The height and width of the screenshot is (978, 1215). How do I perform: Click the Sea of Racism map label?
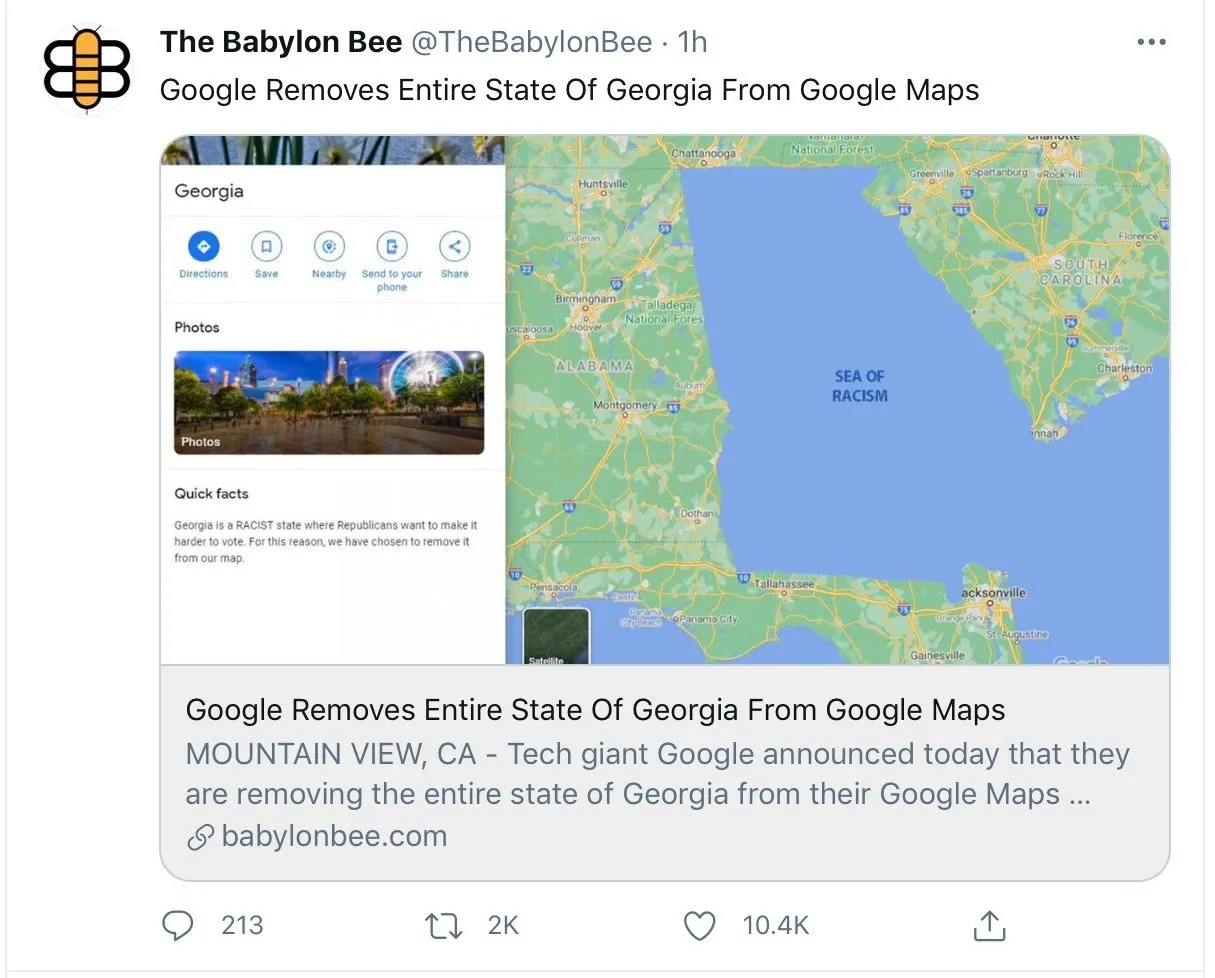coord(860,386)
